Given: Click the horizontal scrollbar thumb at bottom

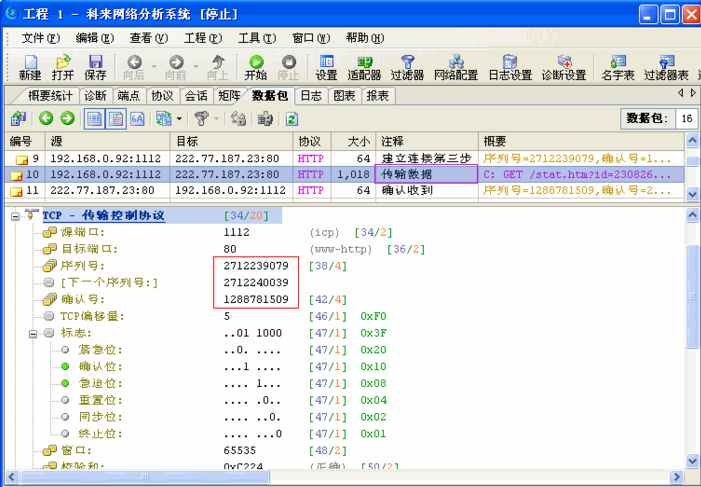Looking at the screenshot, I should click(x=145, y=477).
